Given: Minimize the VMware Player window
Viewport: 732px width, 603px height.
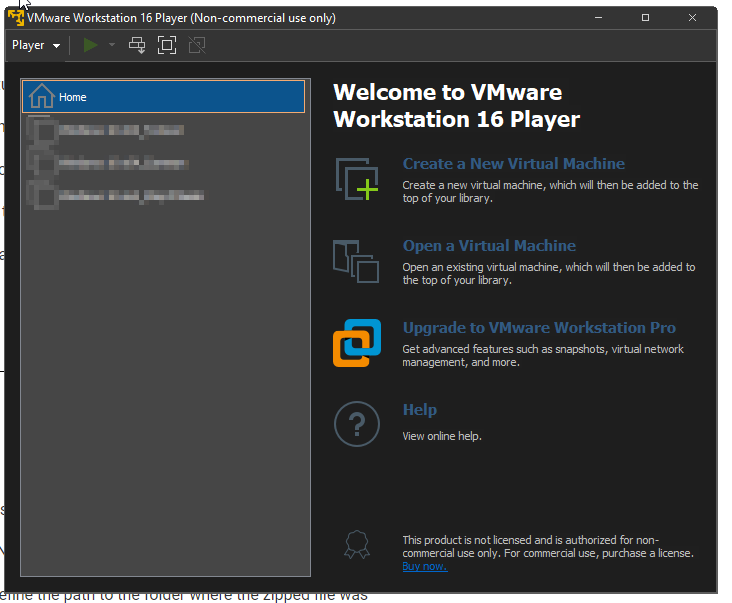Looking at the screenshot, I should pos(598,18).
